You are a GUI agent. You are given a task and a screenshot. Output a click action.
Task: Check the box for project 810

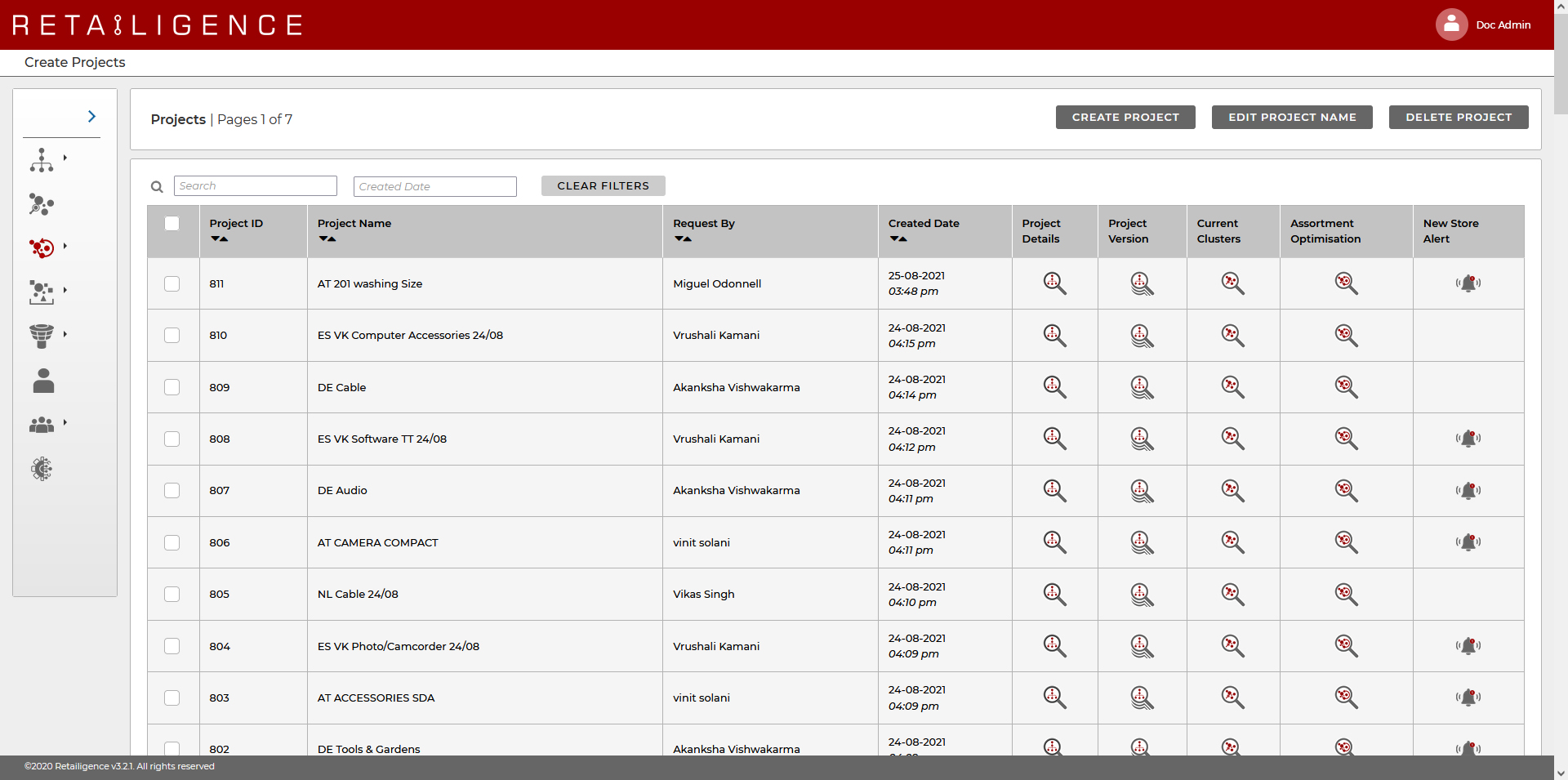171,335
